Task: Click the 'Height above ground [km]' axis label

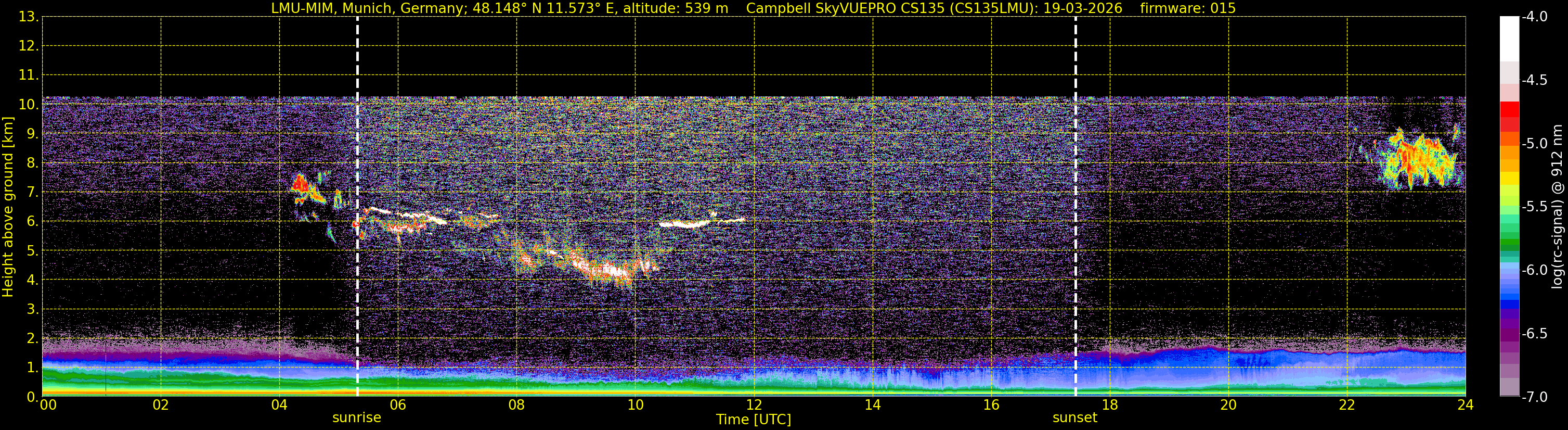Action: click(8, 207)
